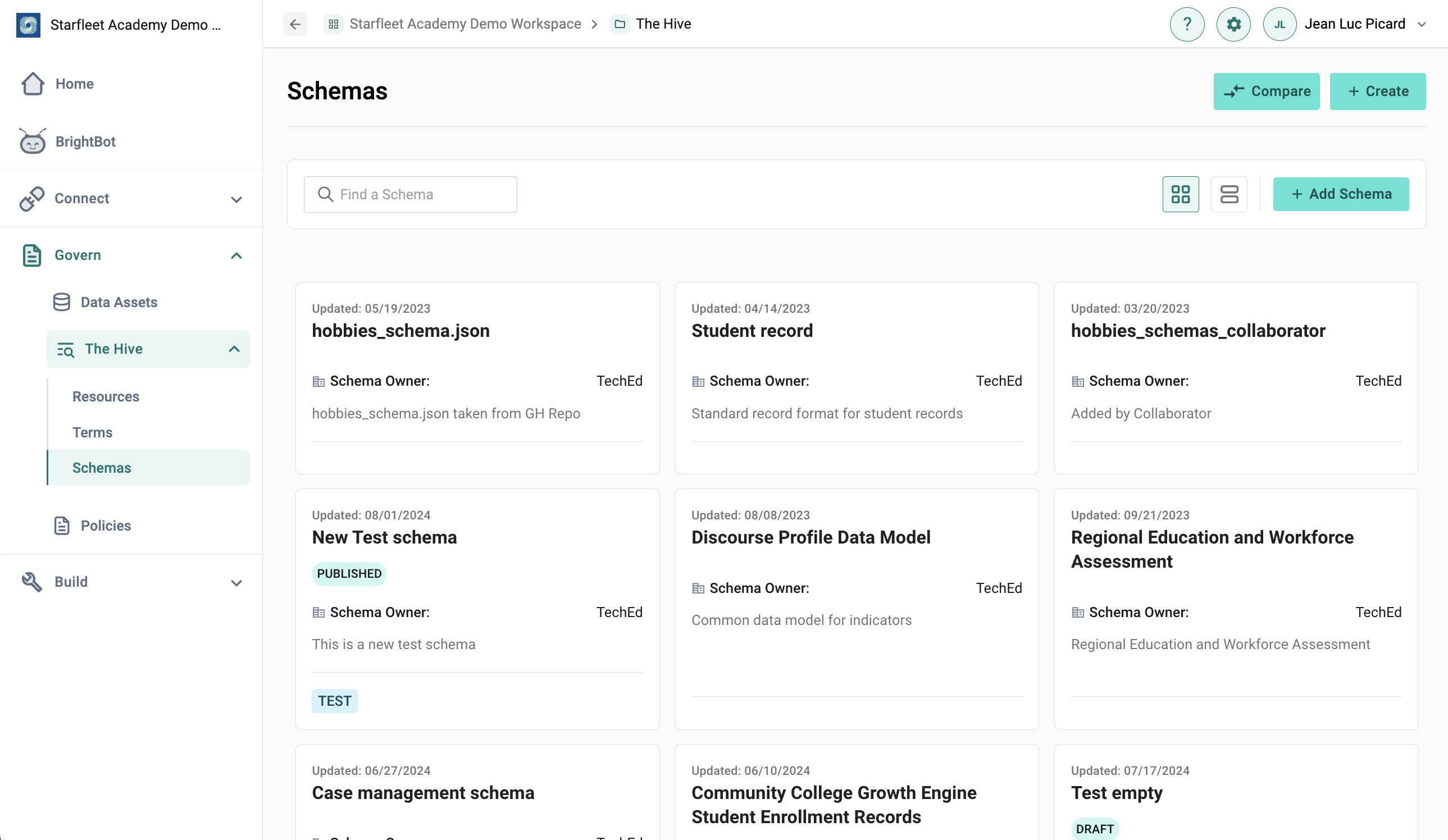Click the Create button
Image resolution: width=1448 pixels, height=840 pixels.
pos(1378,92)
